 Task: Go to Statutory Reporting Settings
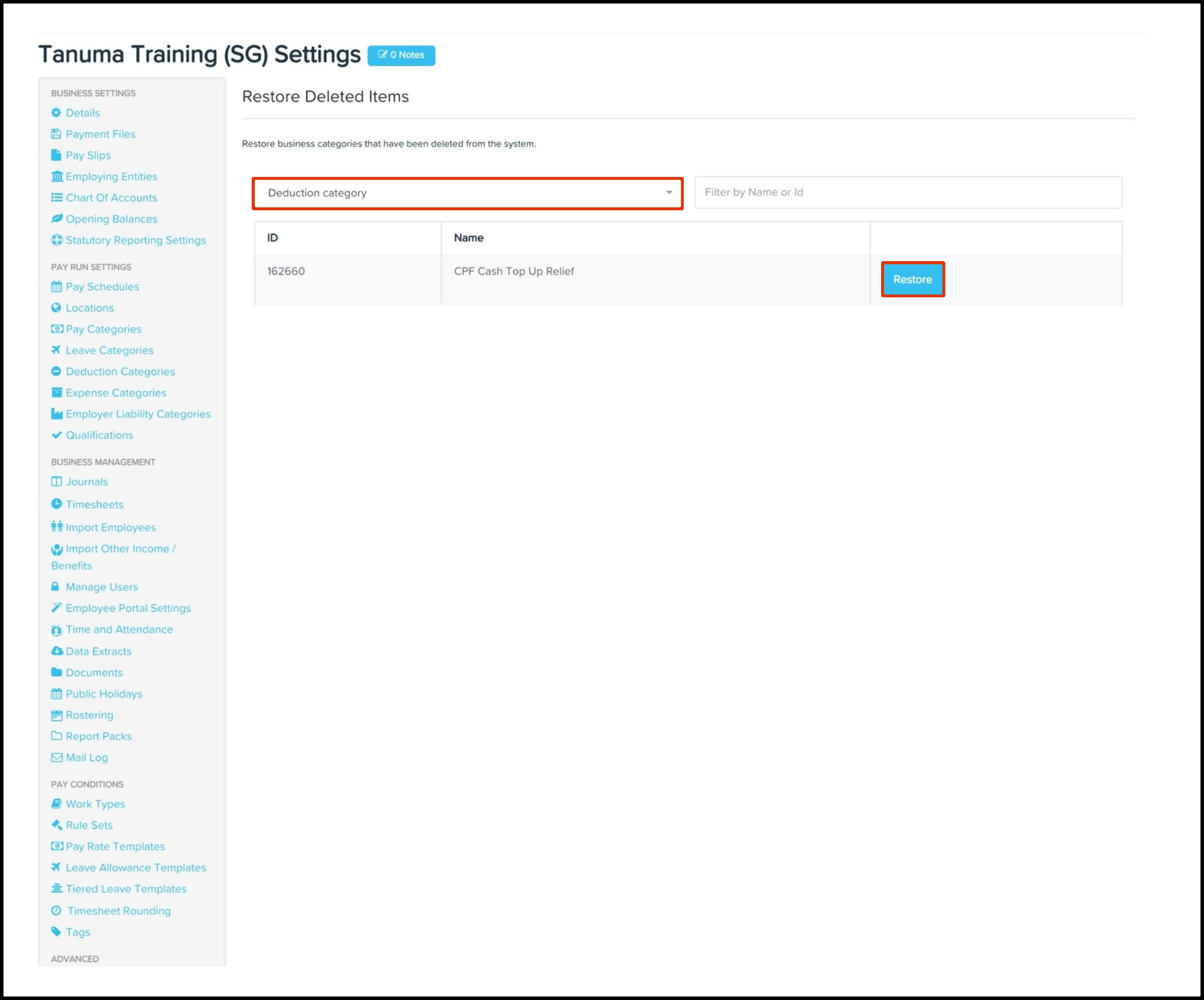pyautogui.click(x=135, y=240)
